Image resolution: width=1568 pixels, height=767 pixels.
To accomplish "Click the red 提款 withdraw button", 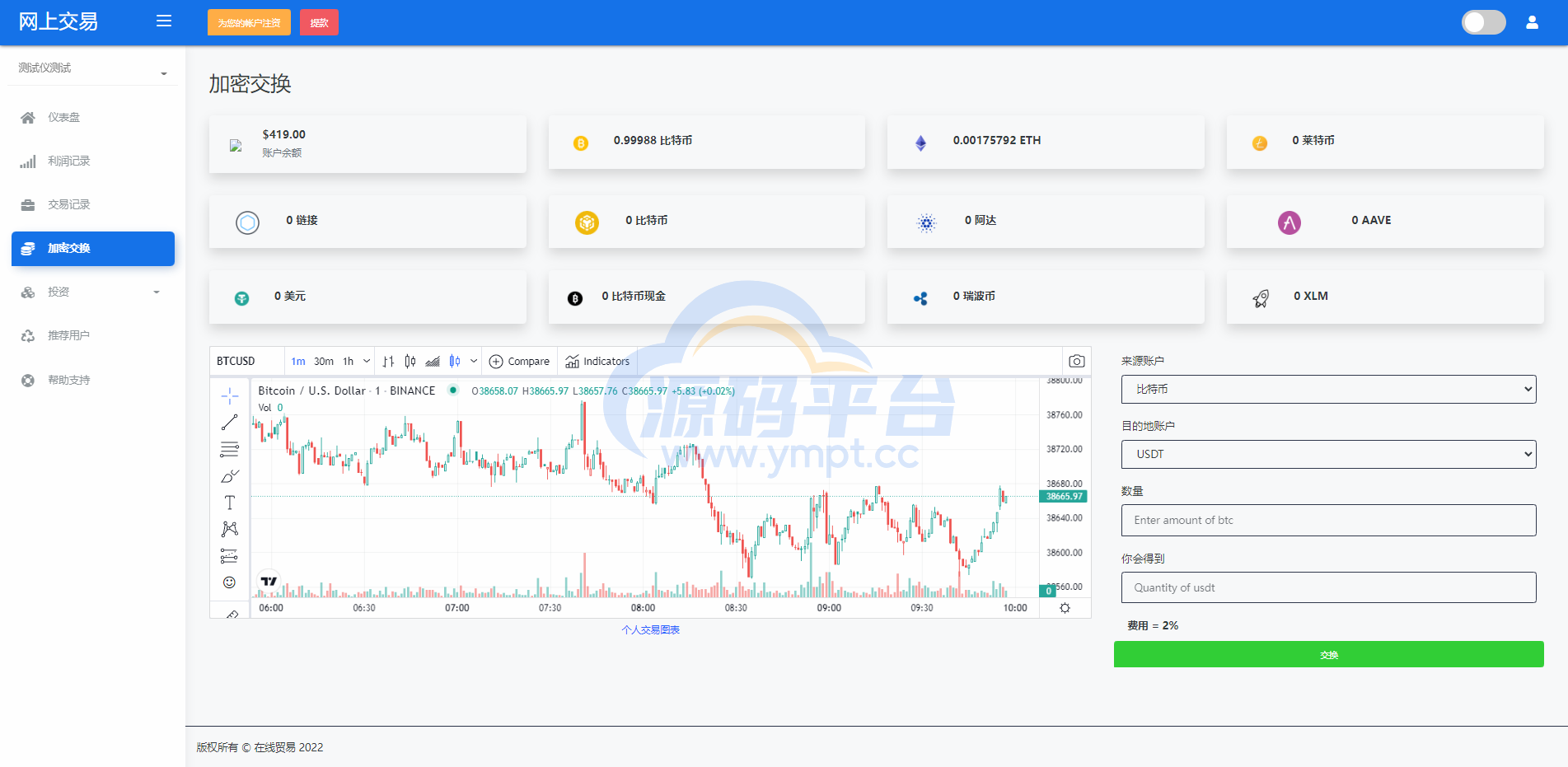I will pyautogui.click(x=319, y=23).
